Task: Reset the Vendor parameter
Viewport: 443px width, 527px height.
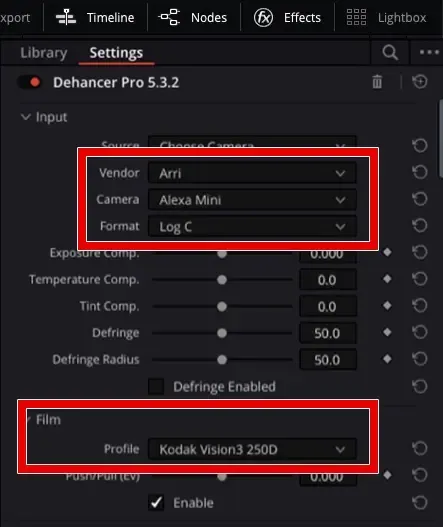Action: (420, 172)
